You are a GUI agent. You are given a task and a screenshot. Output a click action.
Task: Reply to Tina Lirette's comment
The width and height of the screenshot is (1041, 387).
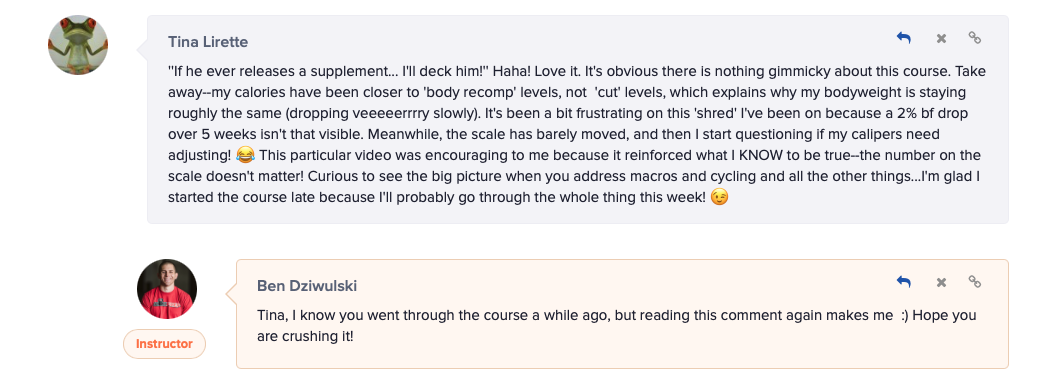click(904, 38)
